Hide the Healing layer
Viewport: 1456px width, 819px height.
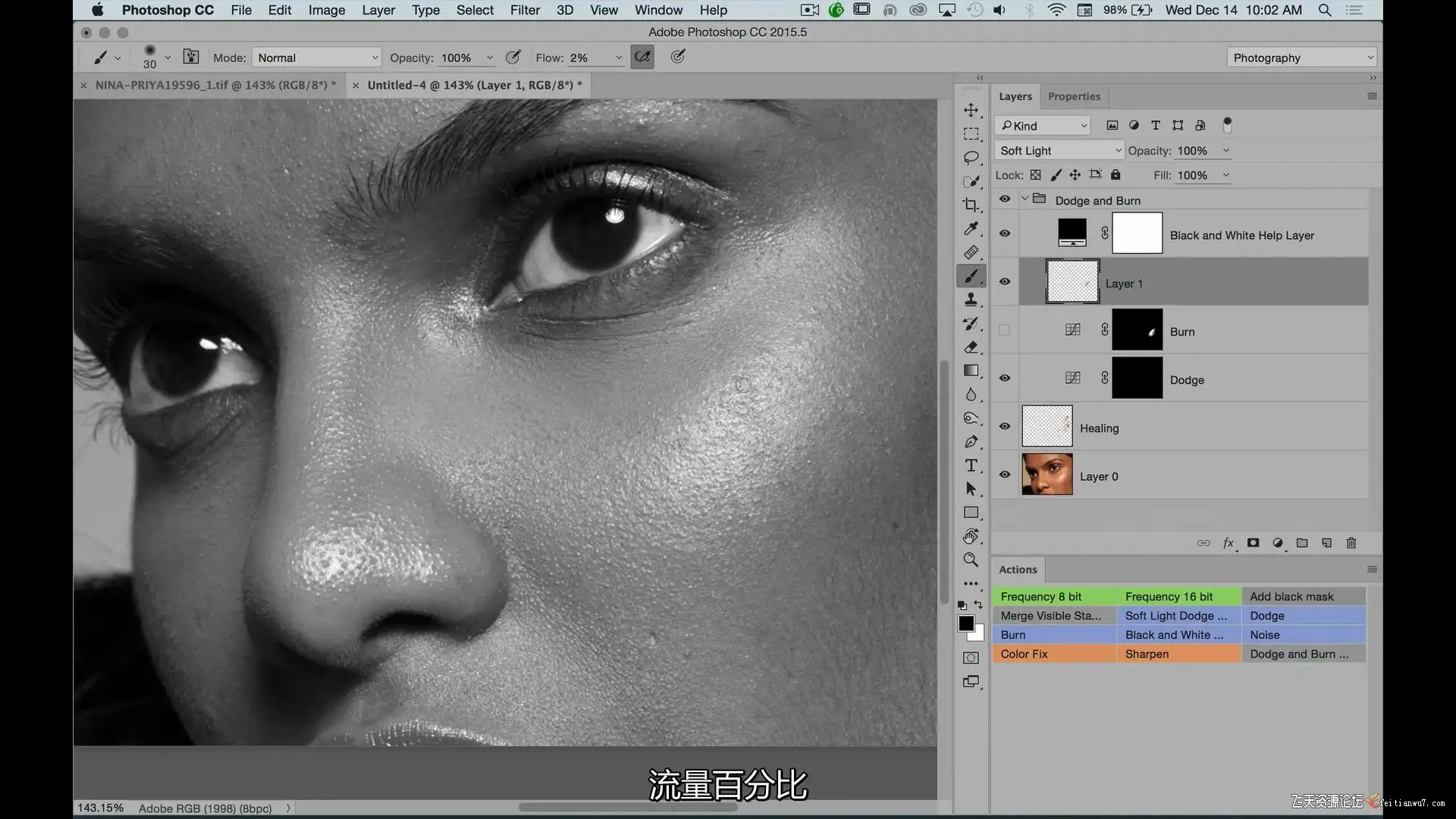coord(1004,426)
